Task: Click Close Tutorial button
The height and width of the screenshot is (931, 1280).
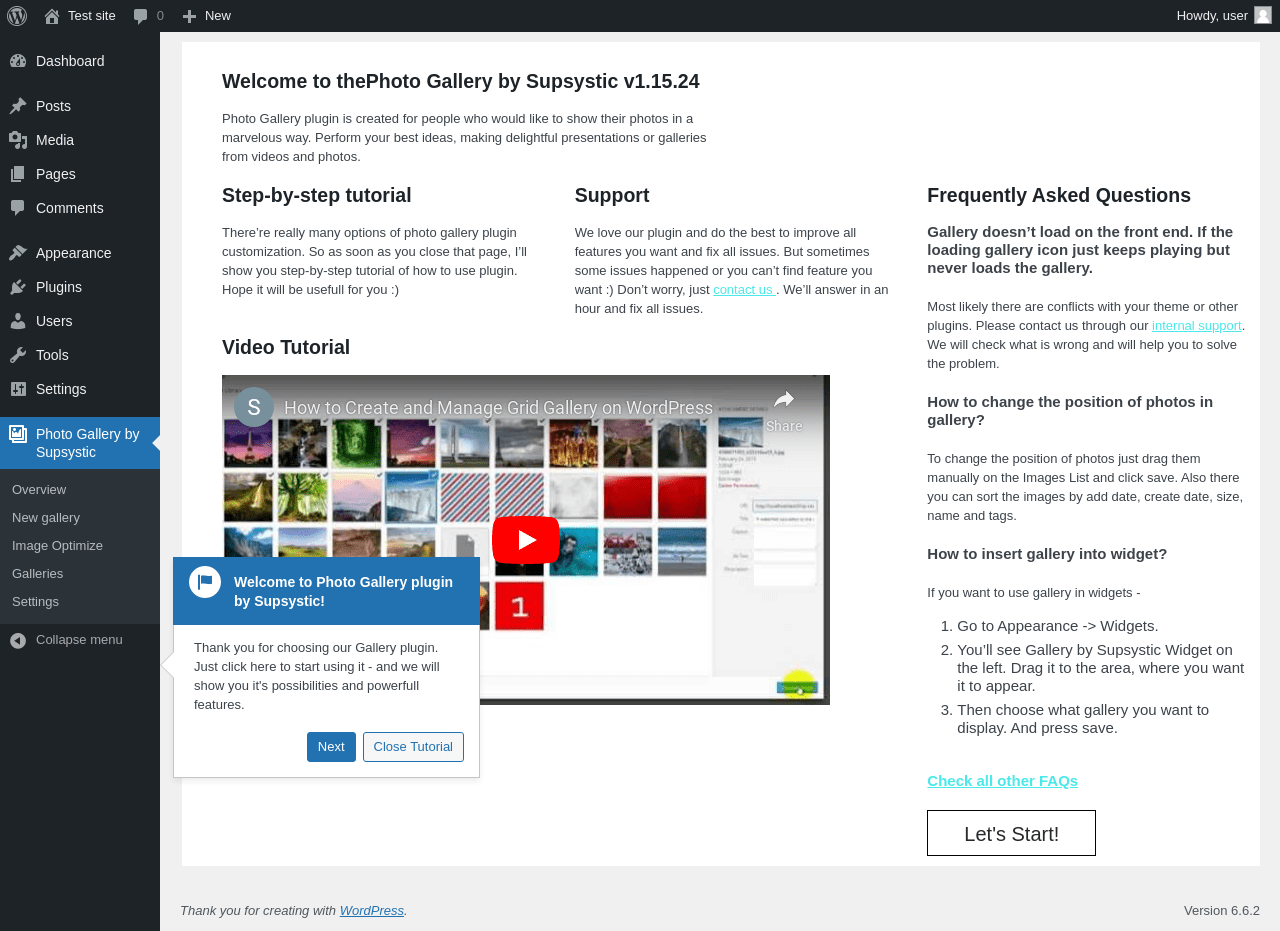Action: [413, 747]
